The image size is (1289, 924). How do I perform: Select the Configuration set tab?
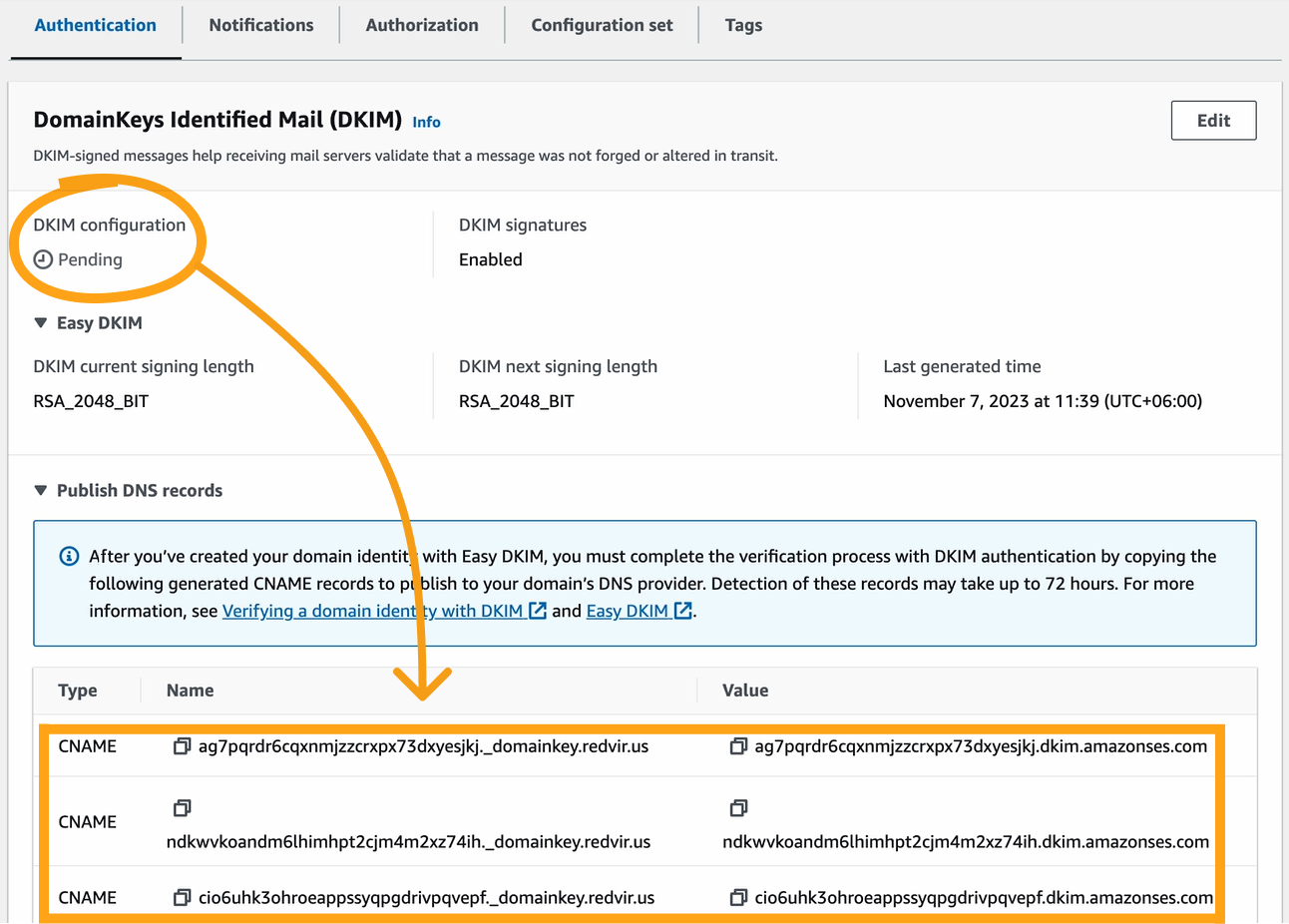tap(602, 26)
